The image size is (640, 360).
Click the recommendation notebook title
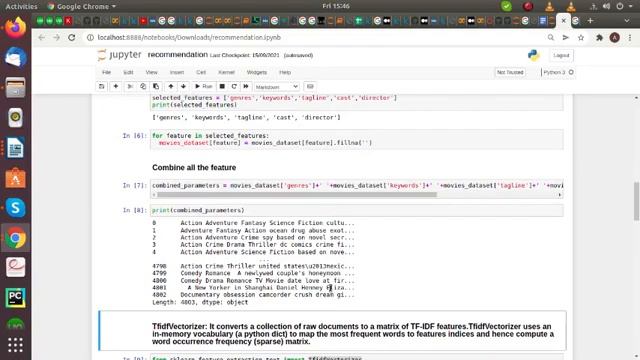(x=178, y=55)
